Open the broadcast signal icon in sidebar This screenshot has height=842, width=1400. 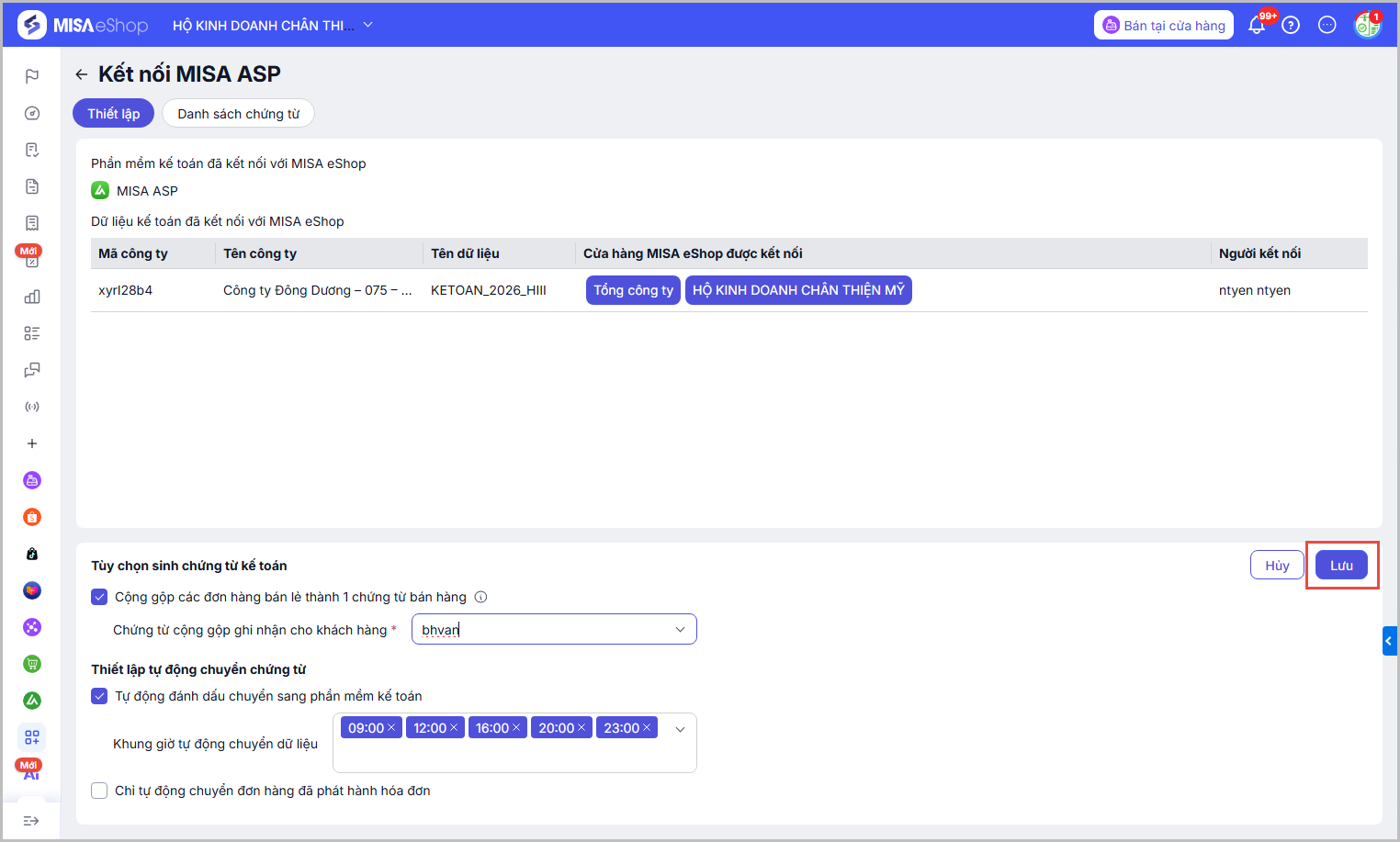[x=32, y=407]
